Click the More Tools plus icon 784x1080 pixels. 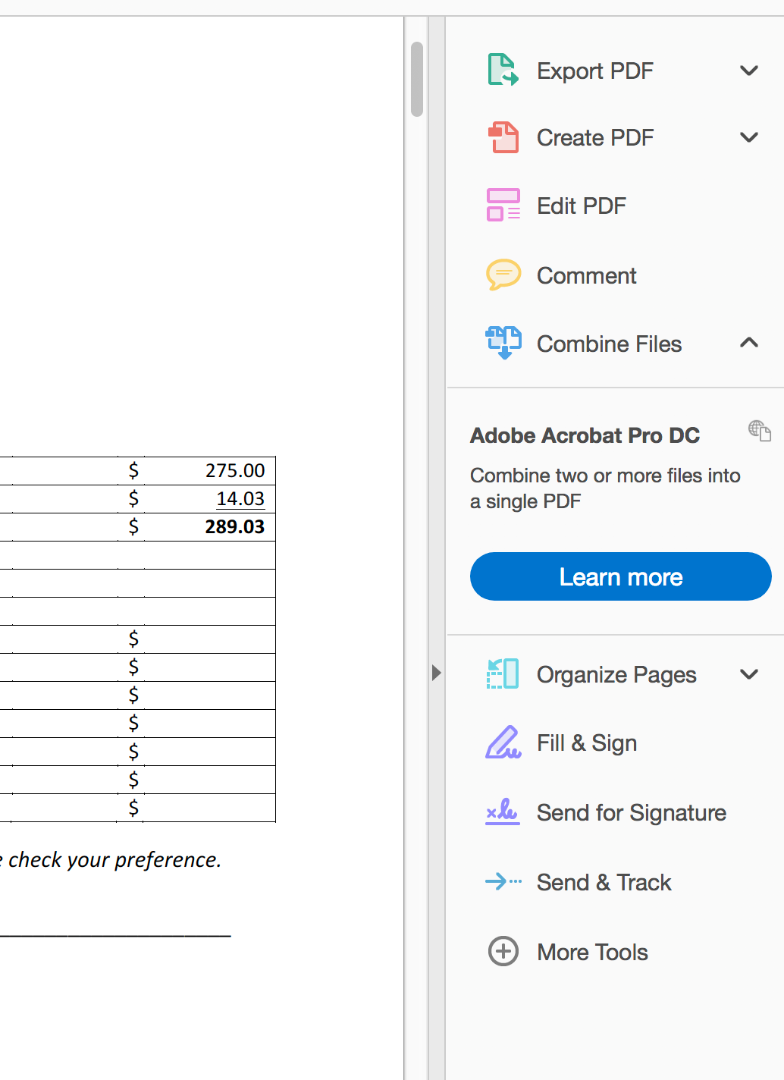tap(503, 951)
